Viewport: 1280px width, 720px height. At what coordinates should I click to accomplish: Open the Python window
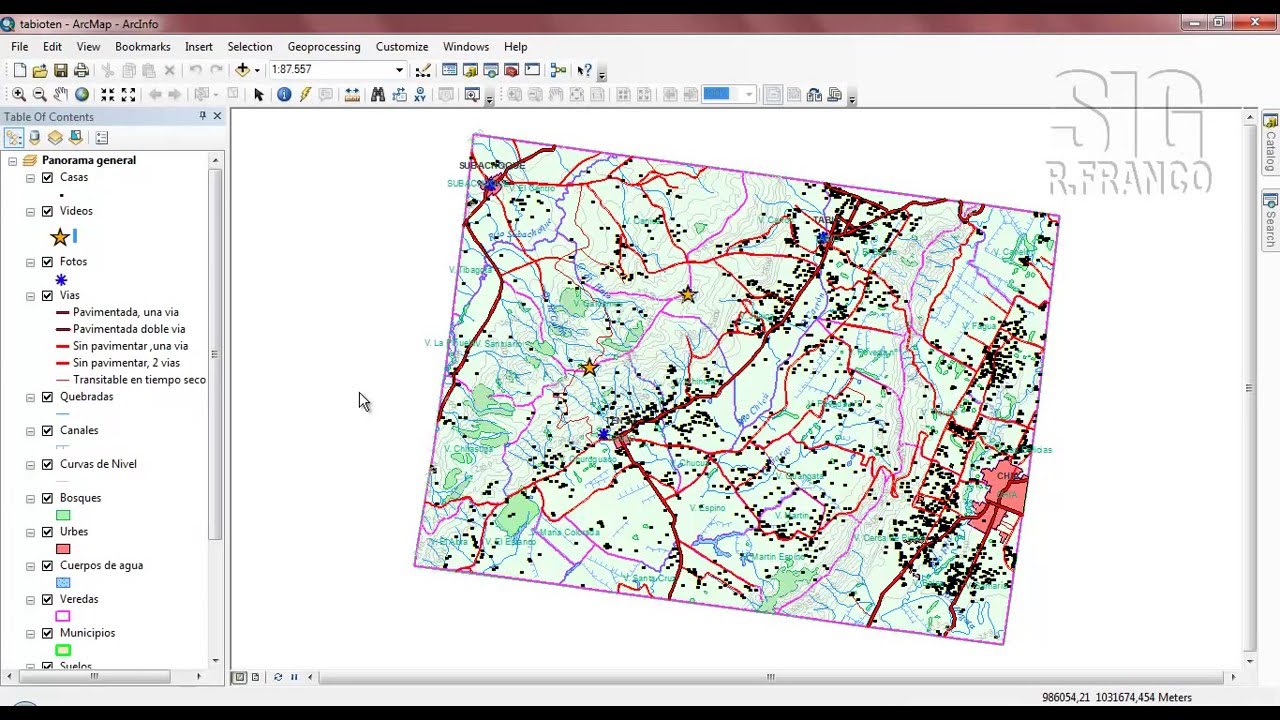[x=532, y=70]
